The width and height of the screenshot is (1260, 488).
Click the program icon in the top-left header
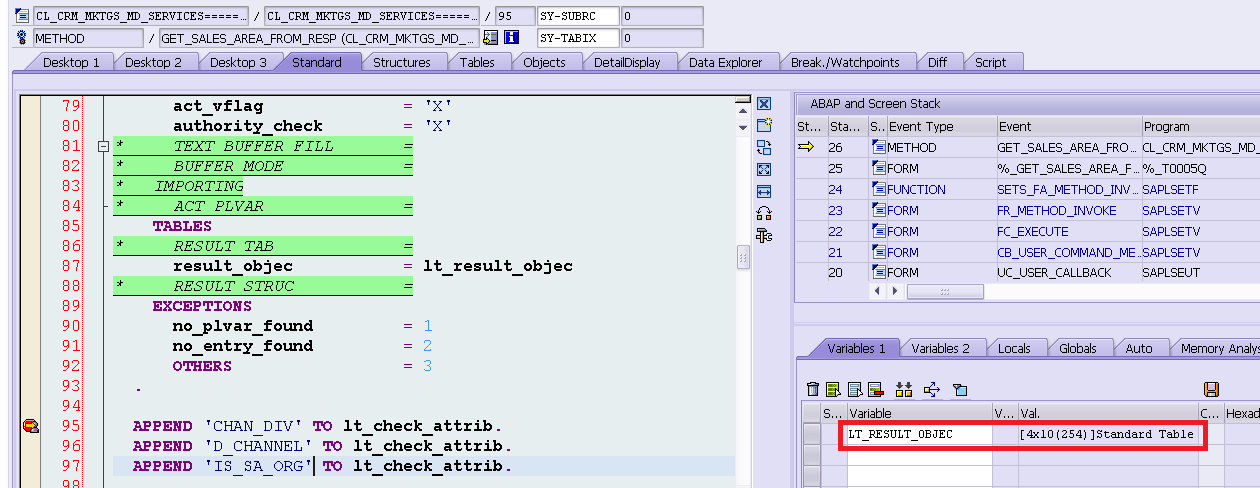tap(24, 16)
